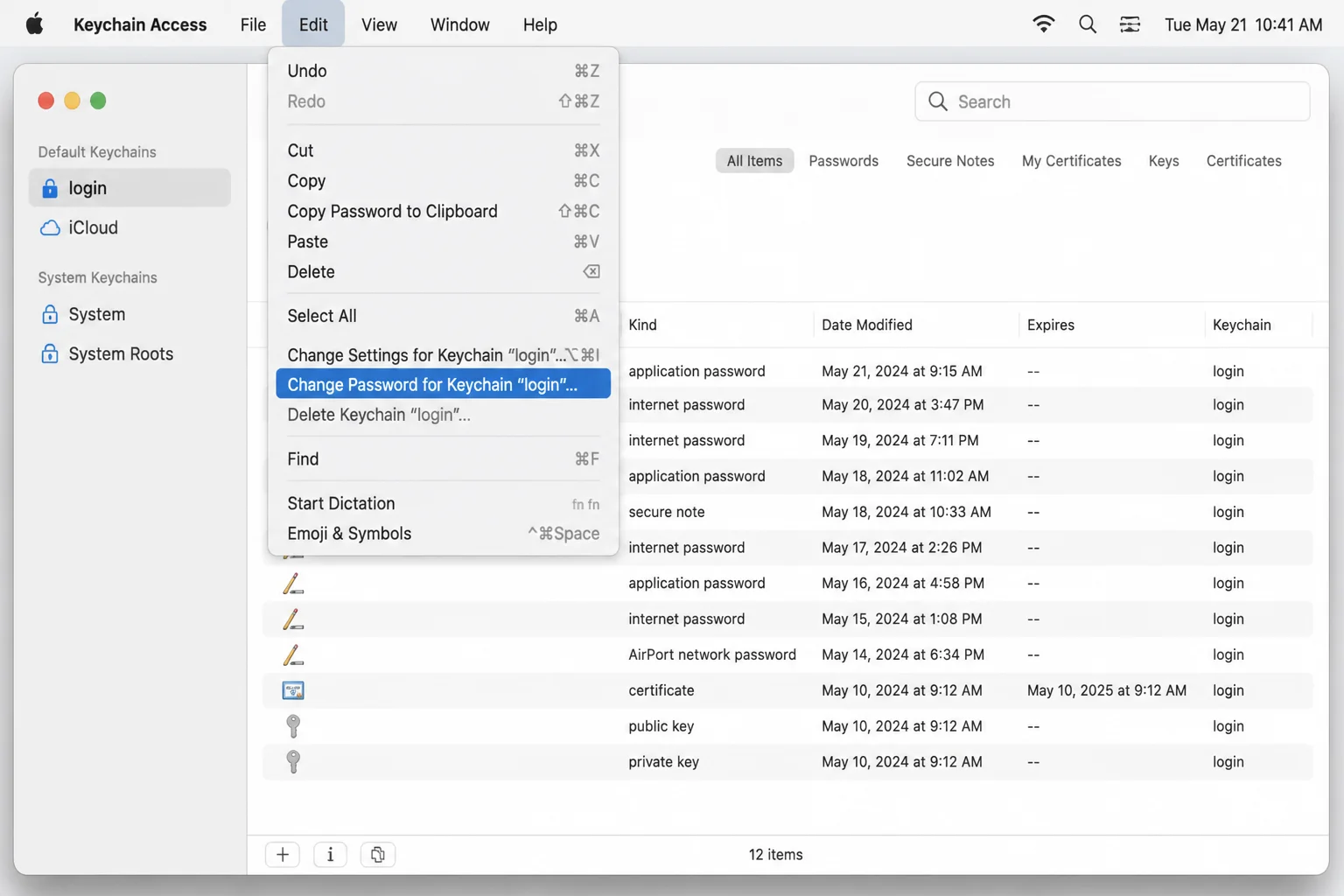1344x896 pixels.
Task: Open the File menu
Action: (253, 24)
